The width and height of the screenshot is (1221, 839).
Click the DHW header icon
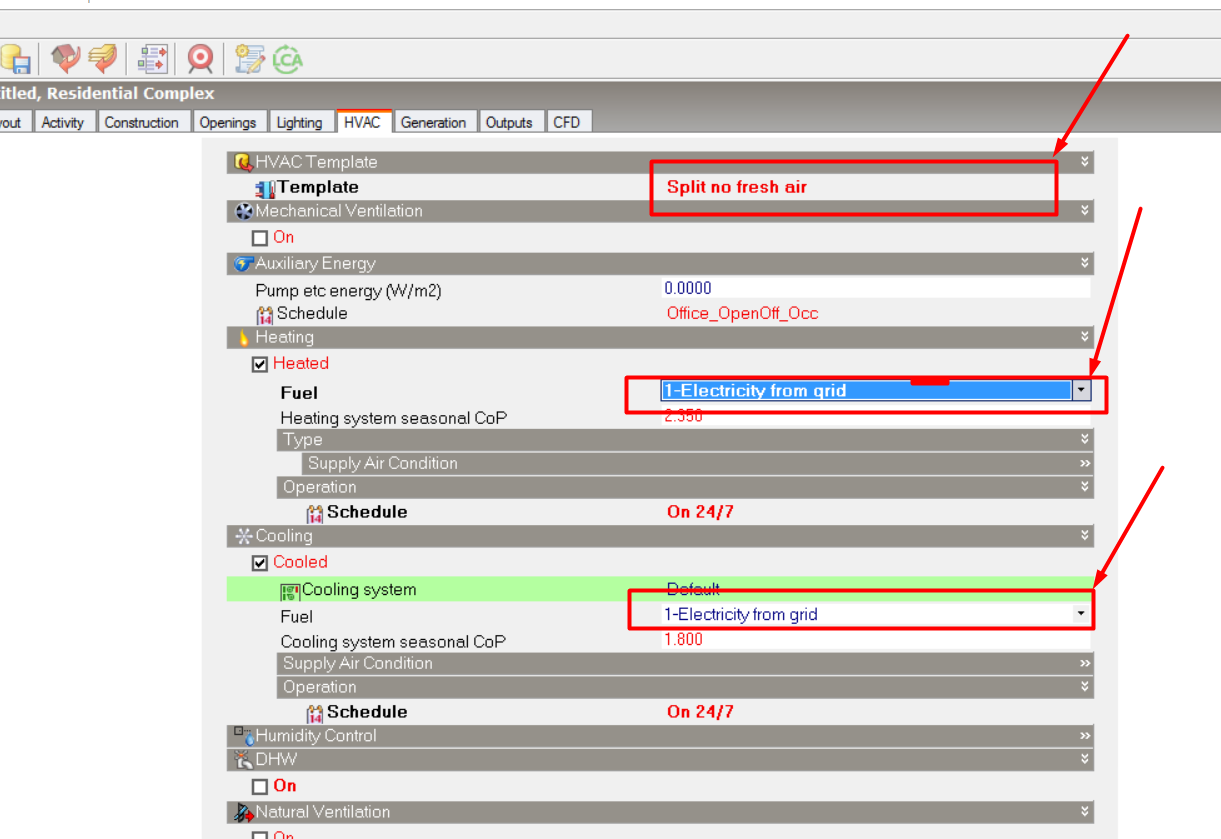click(244, 760)
